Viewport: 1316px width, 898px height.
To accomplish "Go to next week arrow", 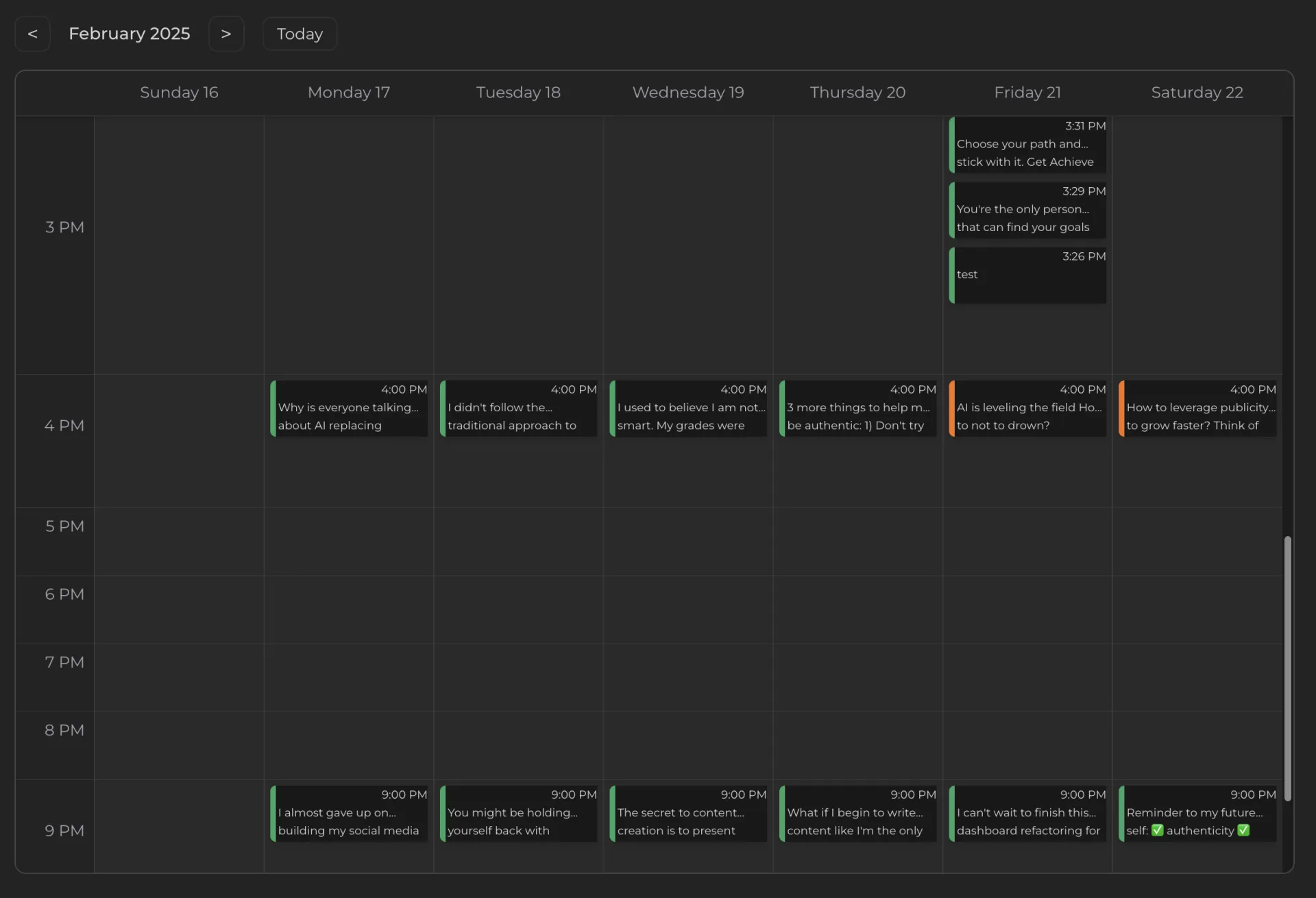I will 226,34.
